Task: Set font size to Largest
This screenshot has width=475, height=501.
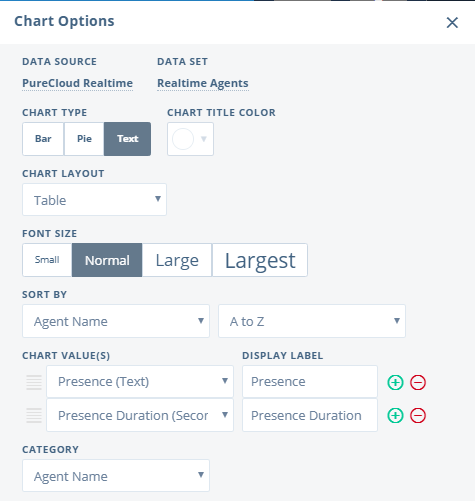Action: click(x=260, y=260)
